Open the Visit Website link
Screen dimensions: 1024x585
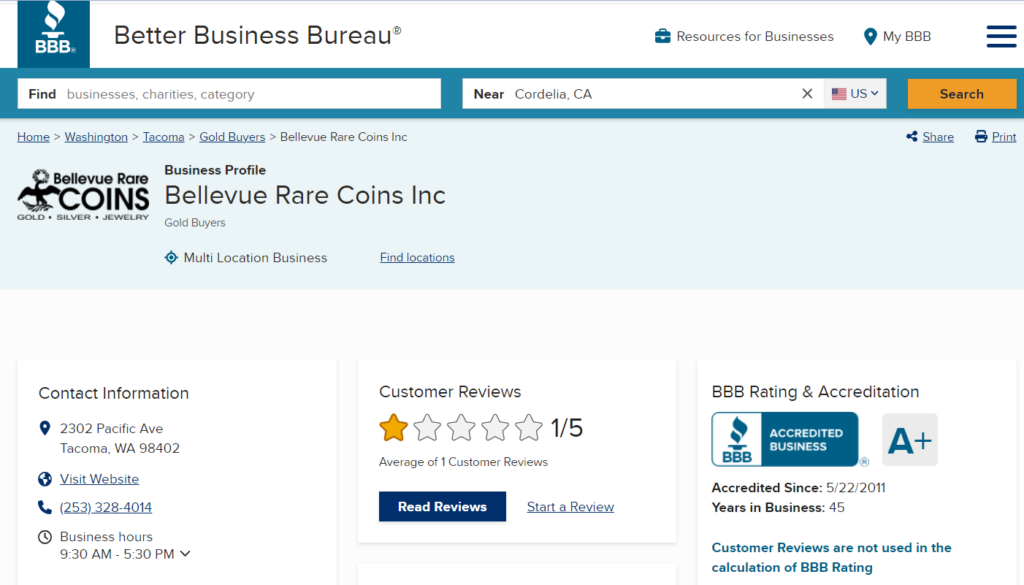[x=99, y=479]
